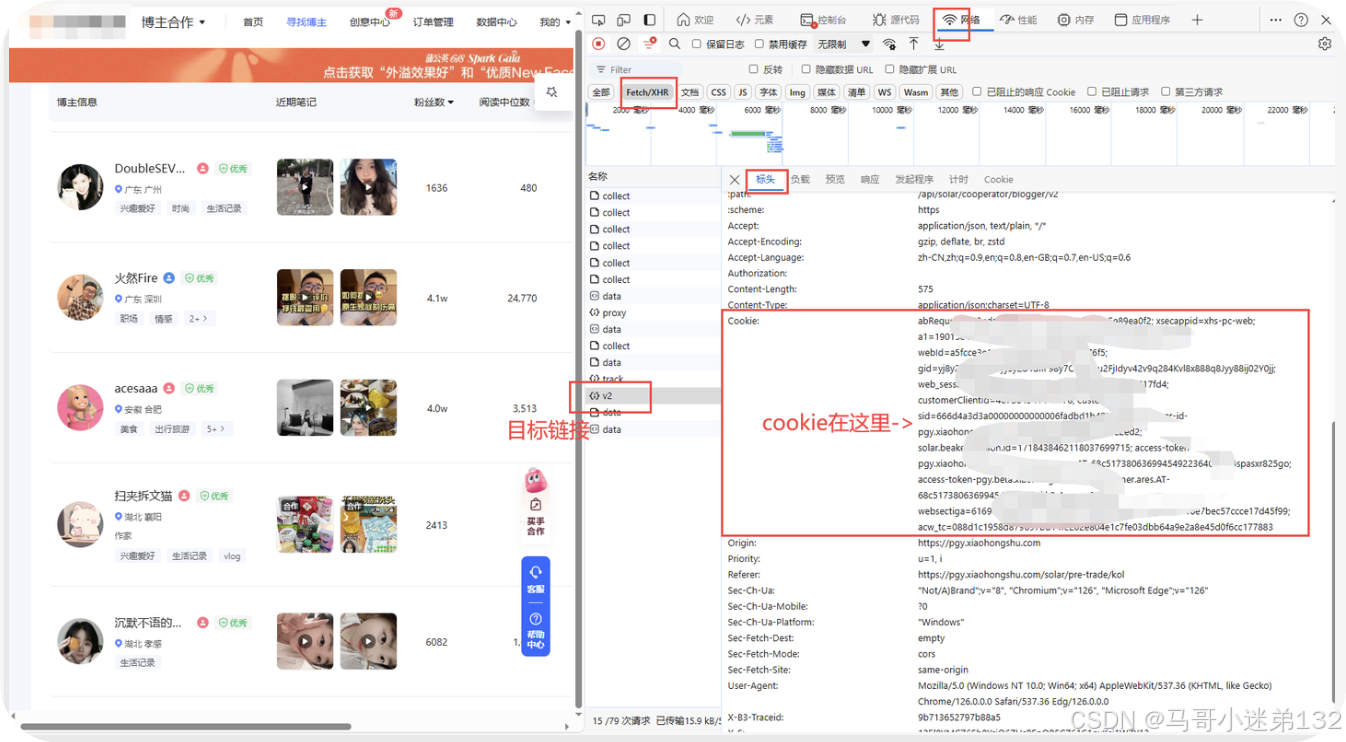Enable the 禁用缓存 checkbox
The height and width of the screenshot is (742, 1346).
point(759,44)
